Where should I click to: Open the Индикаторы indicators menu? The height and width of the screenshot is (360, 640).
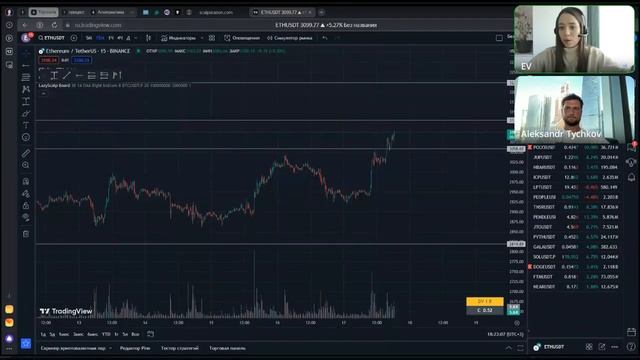[178, 38]
